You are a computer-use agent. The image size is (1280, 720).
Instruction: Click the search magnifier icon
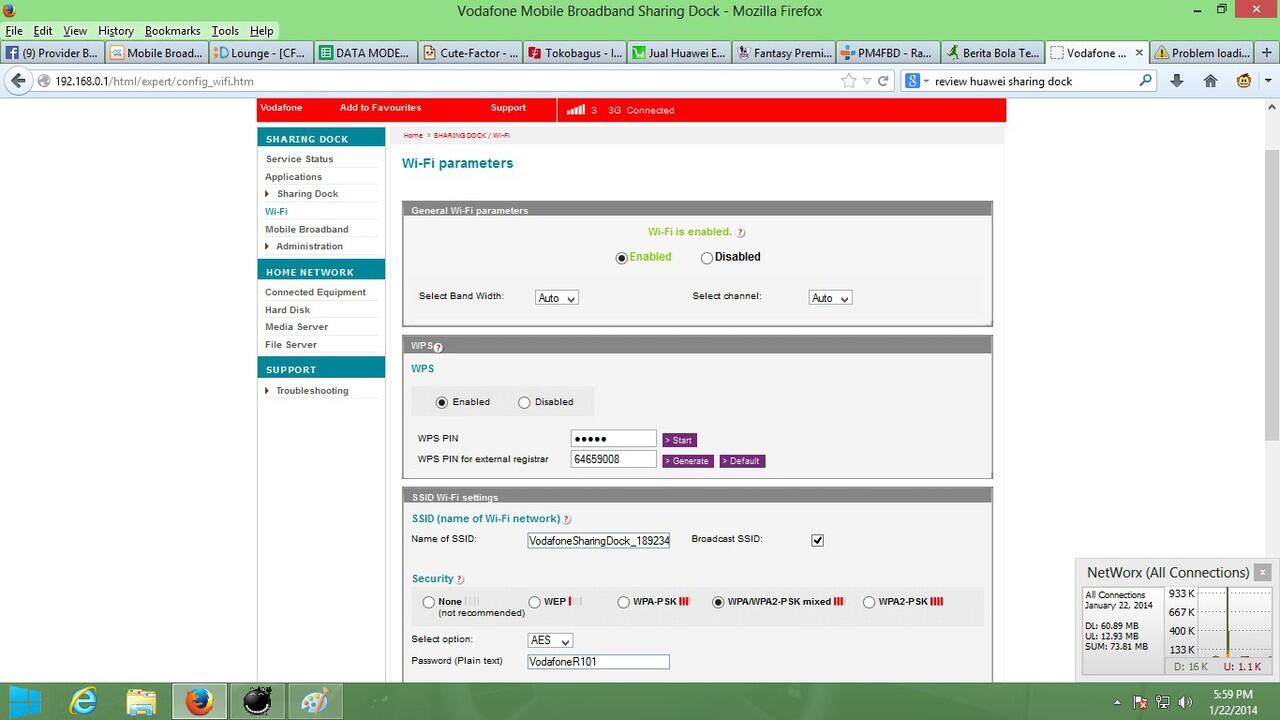[1146, 81]
